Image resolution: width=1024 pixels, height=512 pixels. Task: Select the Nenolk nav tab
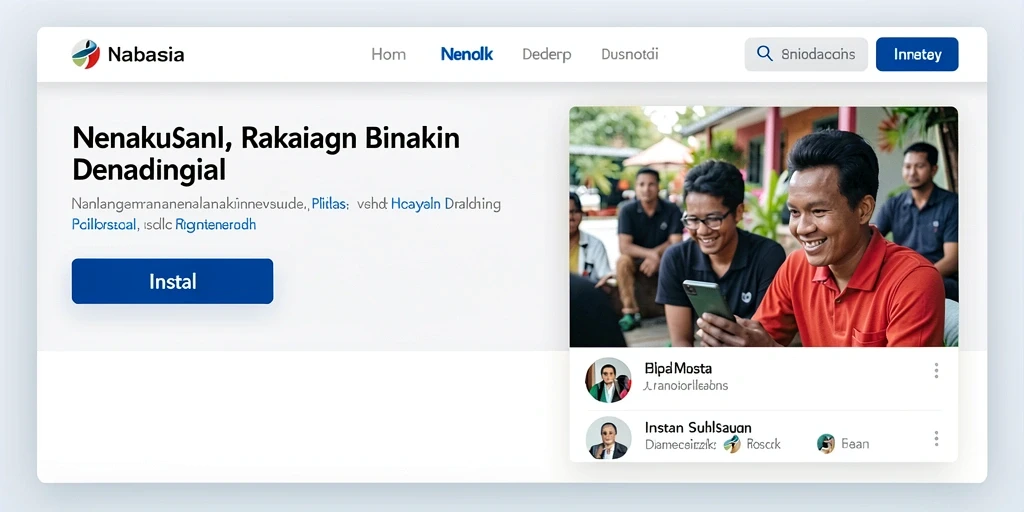[467, 54]
